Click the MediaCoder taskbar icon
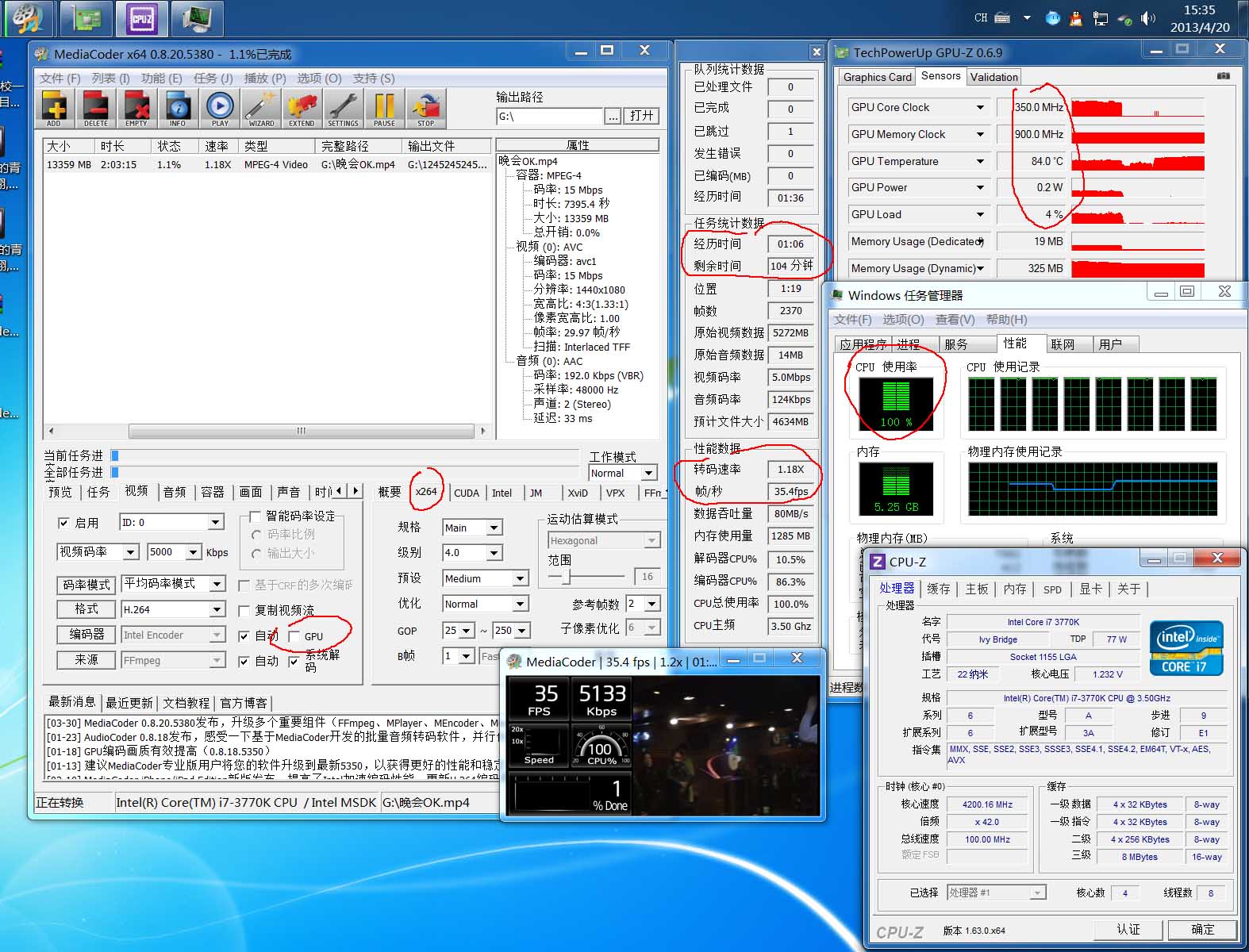The height and width of the screenshot is (952, 1249). coord(27,19)
